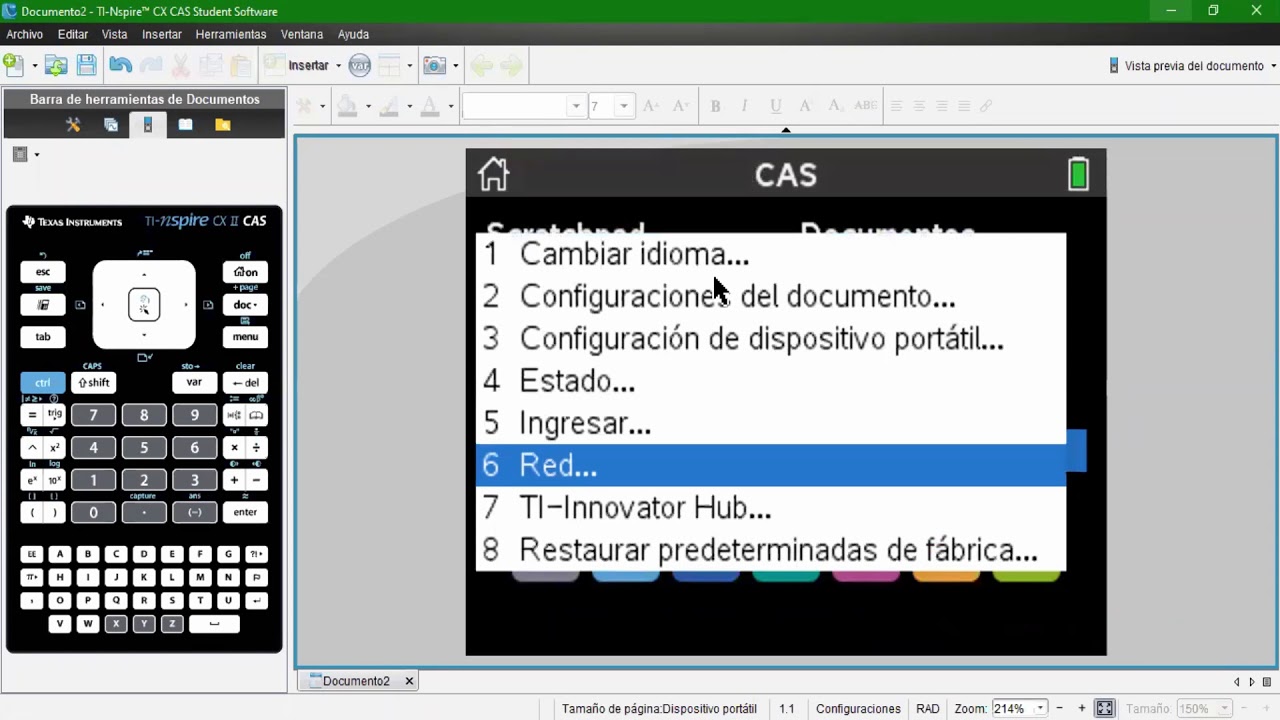Click the Open Document folder icon

[56, 65]
